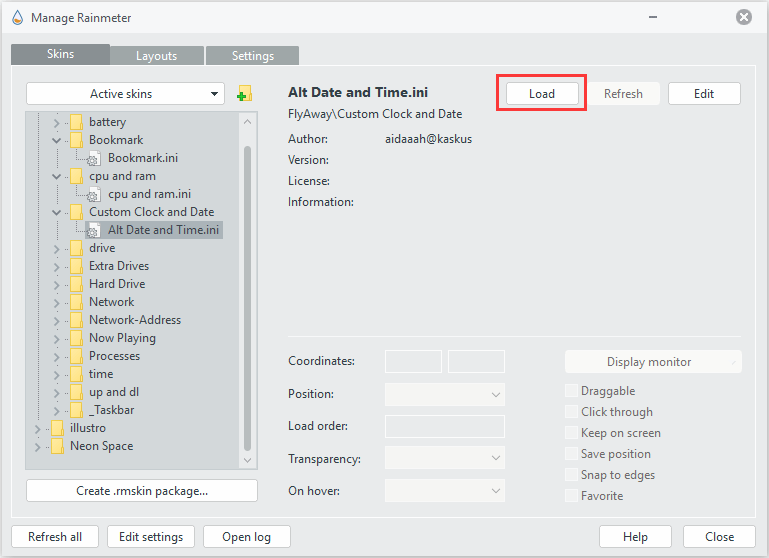Screen dimensions: 769x558
Task: Click the cpu and ram.ini file icon
Action: [93, 194]
